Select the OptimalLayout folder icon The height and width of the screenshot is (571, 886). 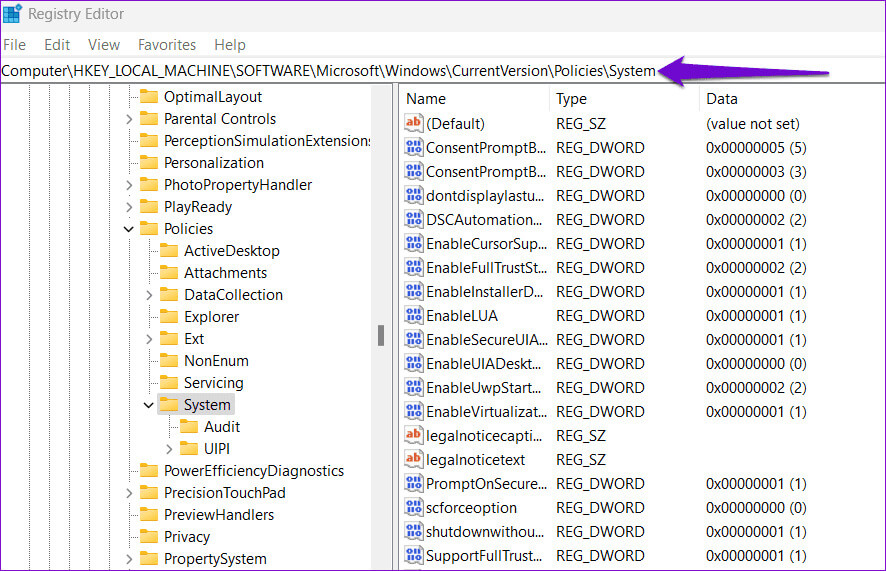149,97
